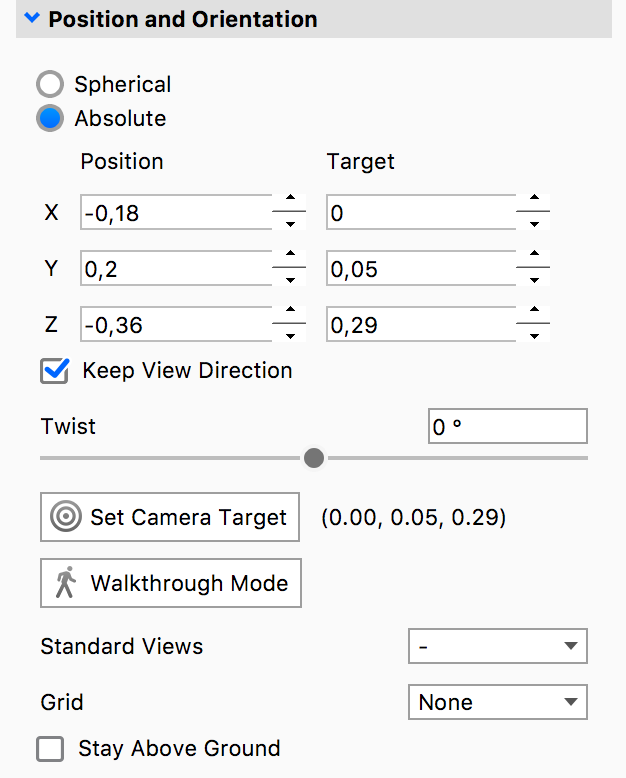The height and width of the screenshot is (778, 626).
Task: Decrease Target Y with down arrow
Action: [534, 279]
